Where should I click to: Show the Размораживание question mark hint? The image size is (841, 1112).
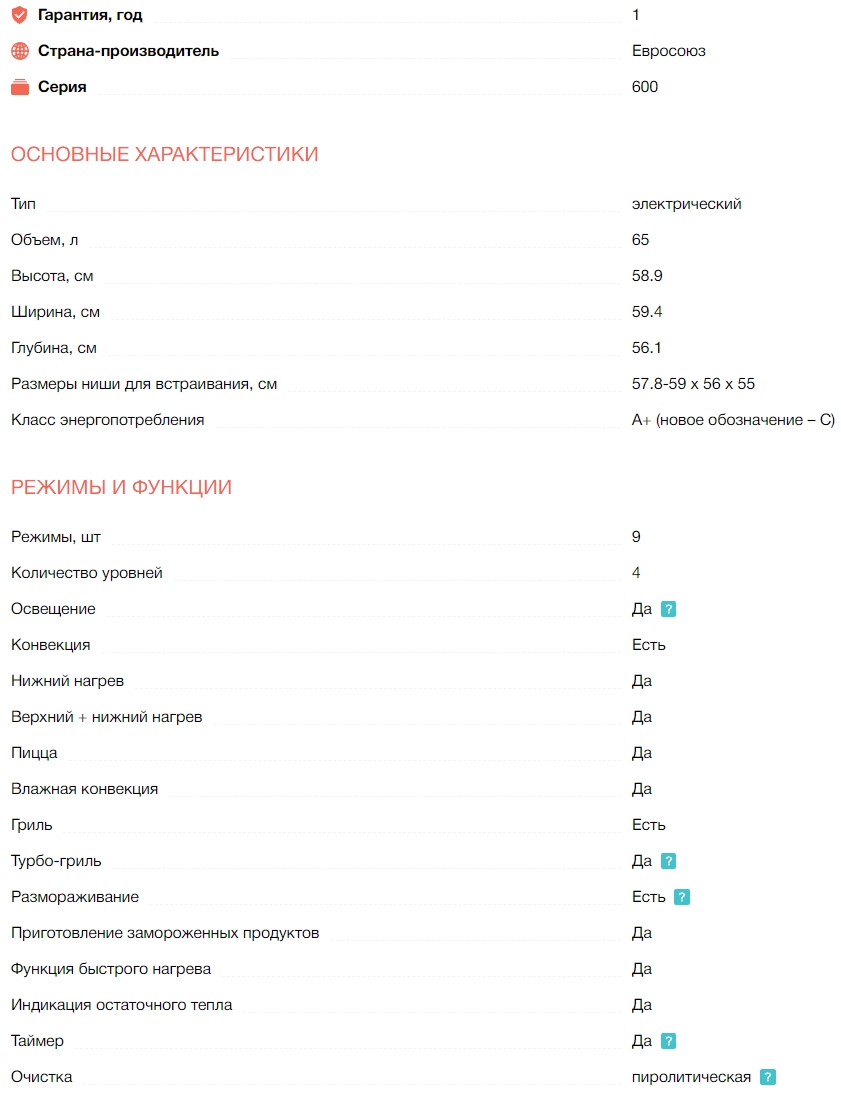tap(682, 897)
